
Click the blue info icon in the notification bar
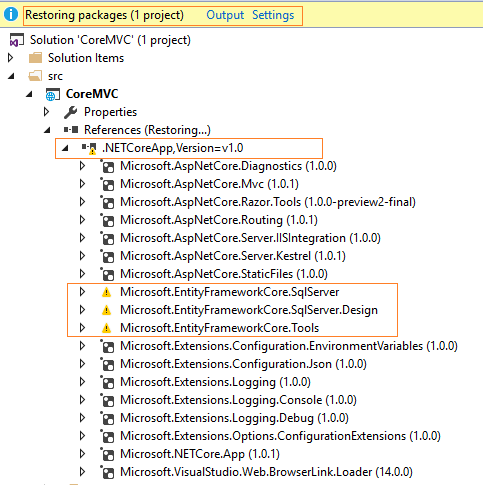[x=11, y=15]
